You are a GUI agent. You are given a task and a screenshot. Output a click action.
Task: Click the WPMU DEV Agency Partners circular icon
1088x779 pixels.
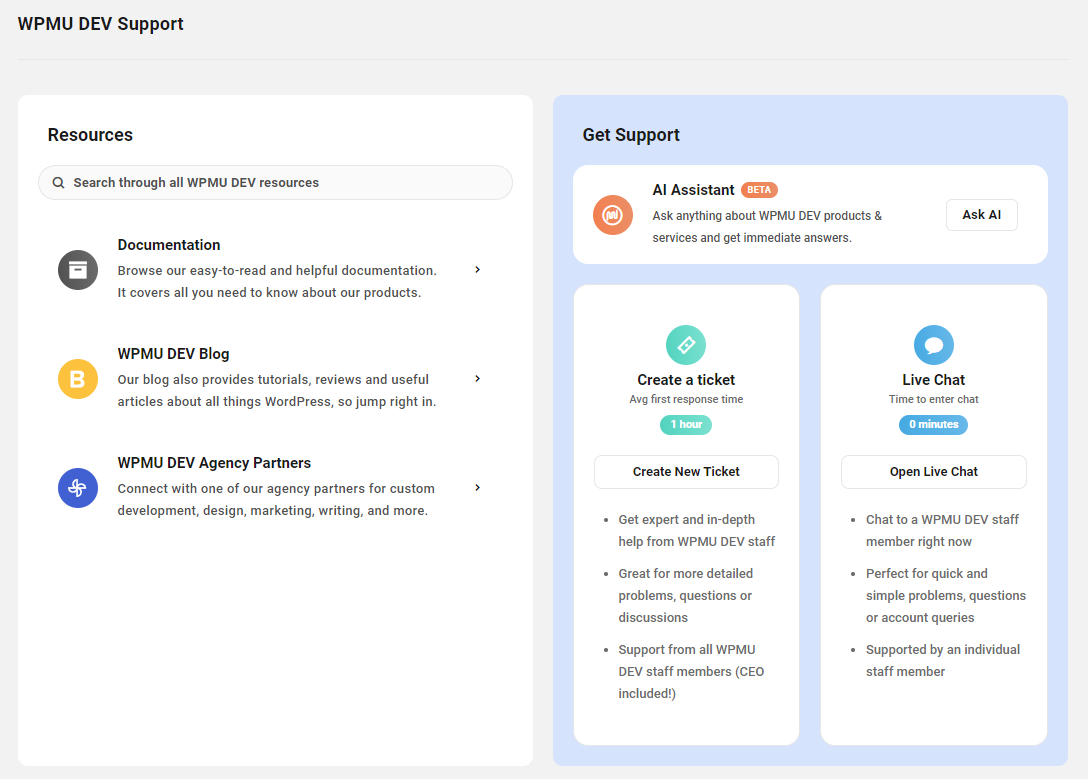point(77,487)
